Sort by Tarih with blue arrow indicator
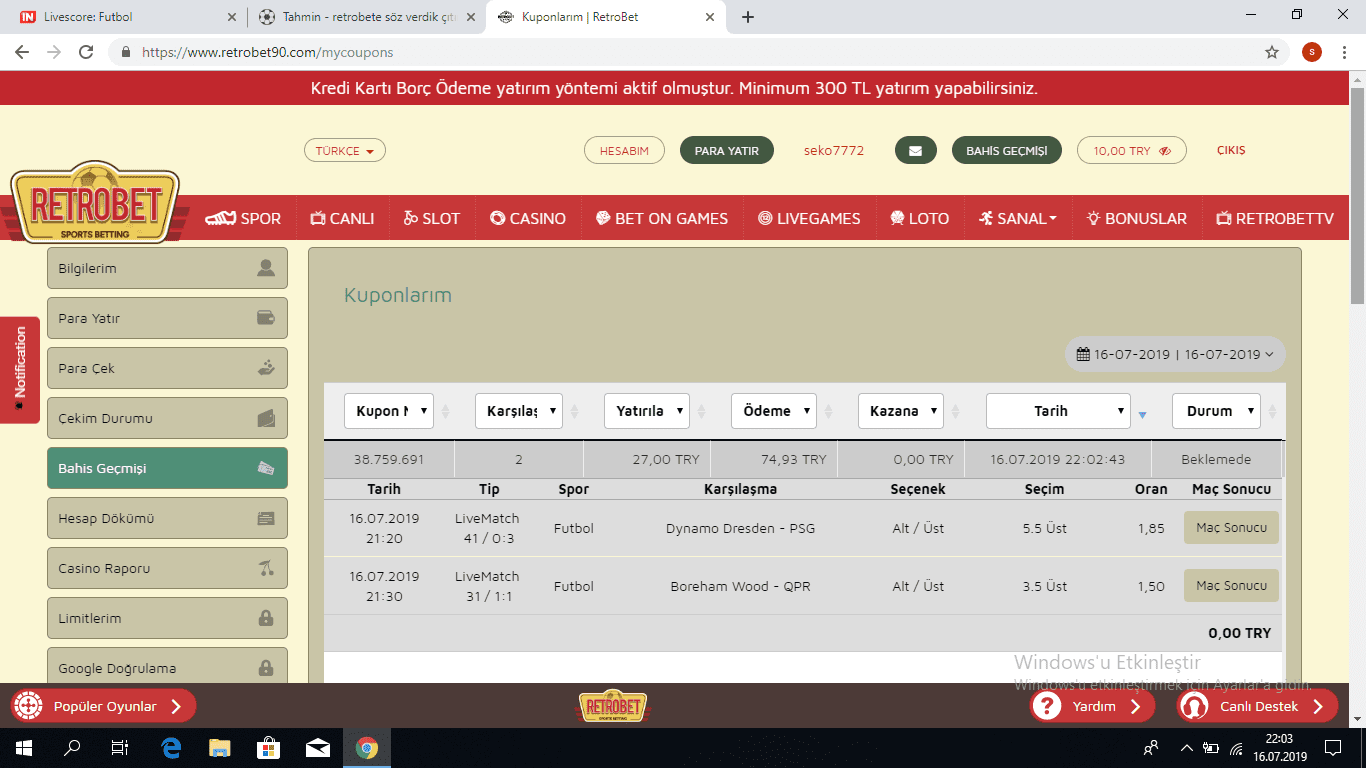The width and height of the screenshot is (1366, 768). [x=1143, y=415]
